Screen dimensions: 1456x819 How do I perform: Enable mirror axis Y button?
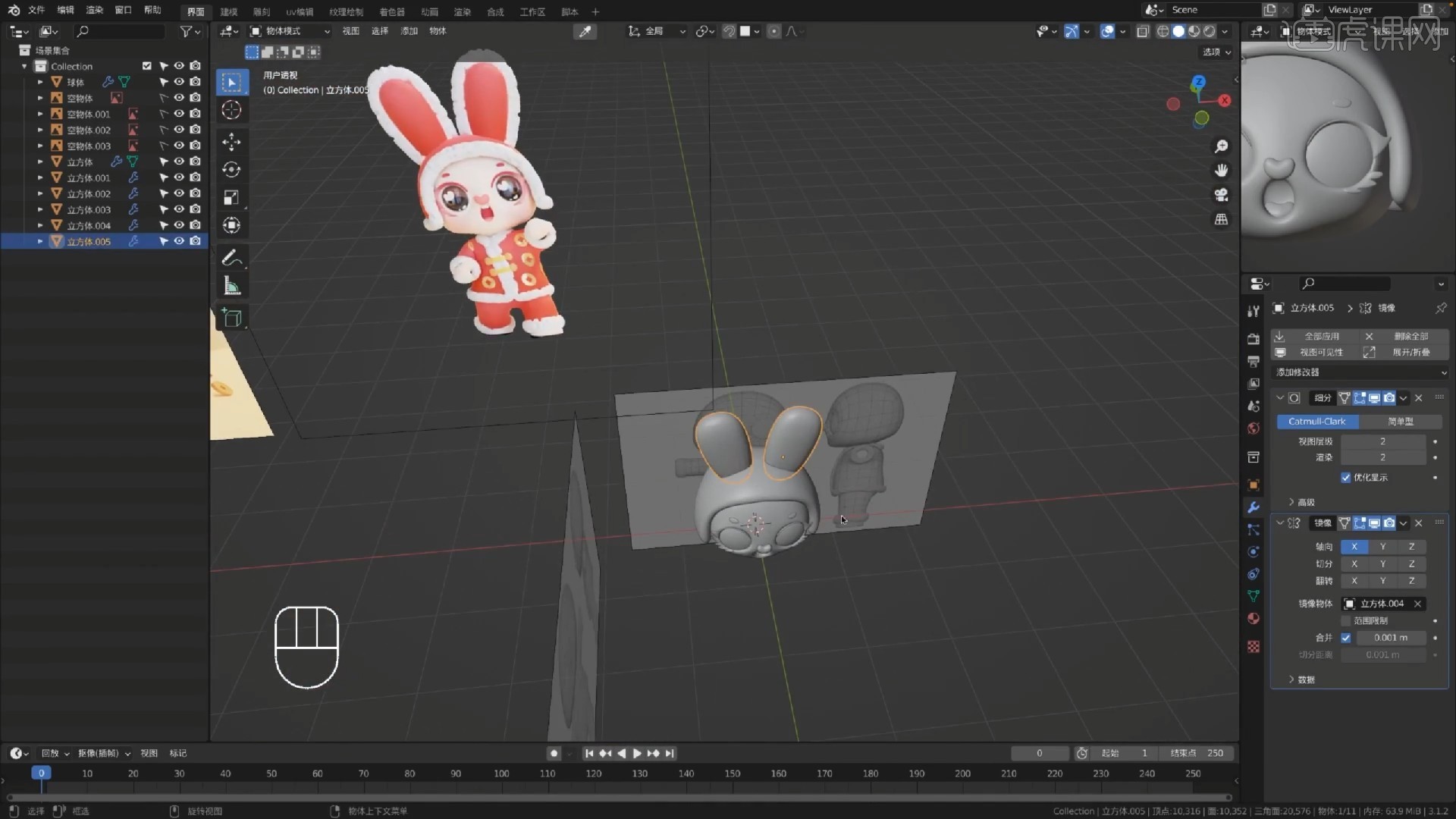[x=1383, y=547]
